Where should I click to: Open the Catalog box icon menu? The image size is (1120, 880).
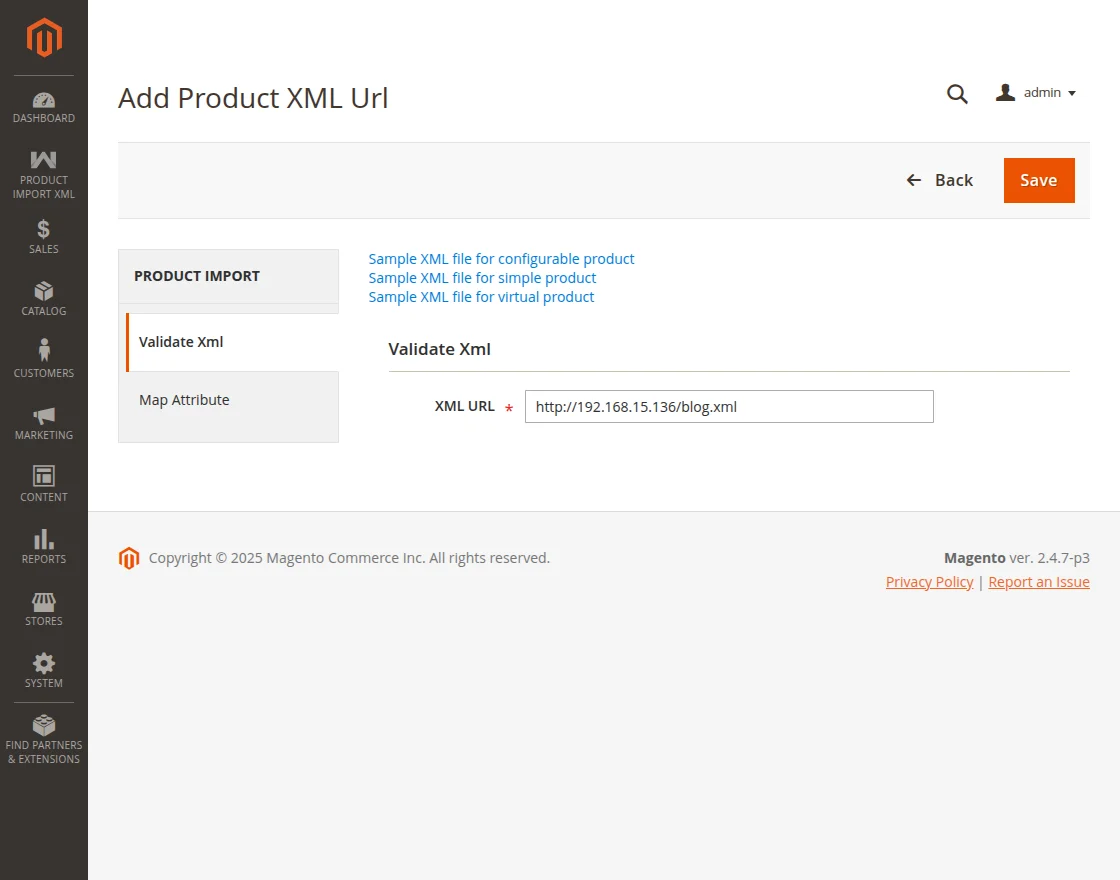coord(44,292)
